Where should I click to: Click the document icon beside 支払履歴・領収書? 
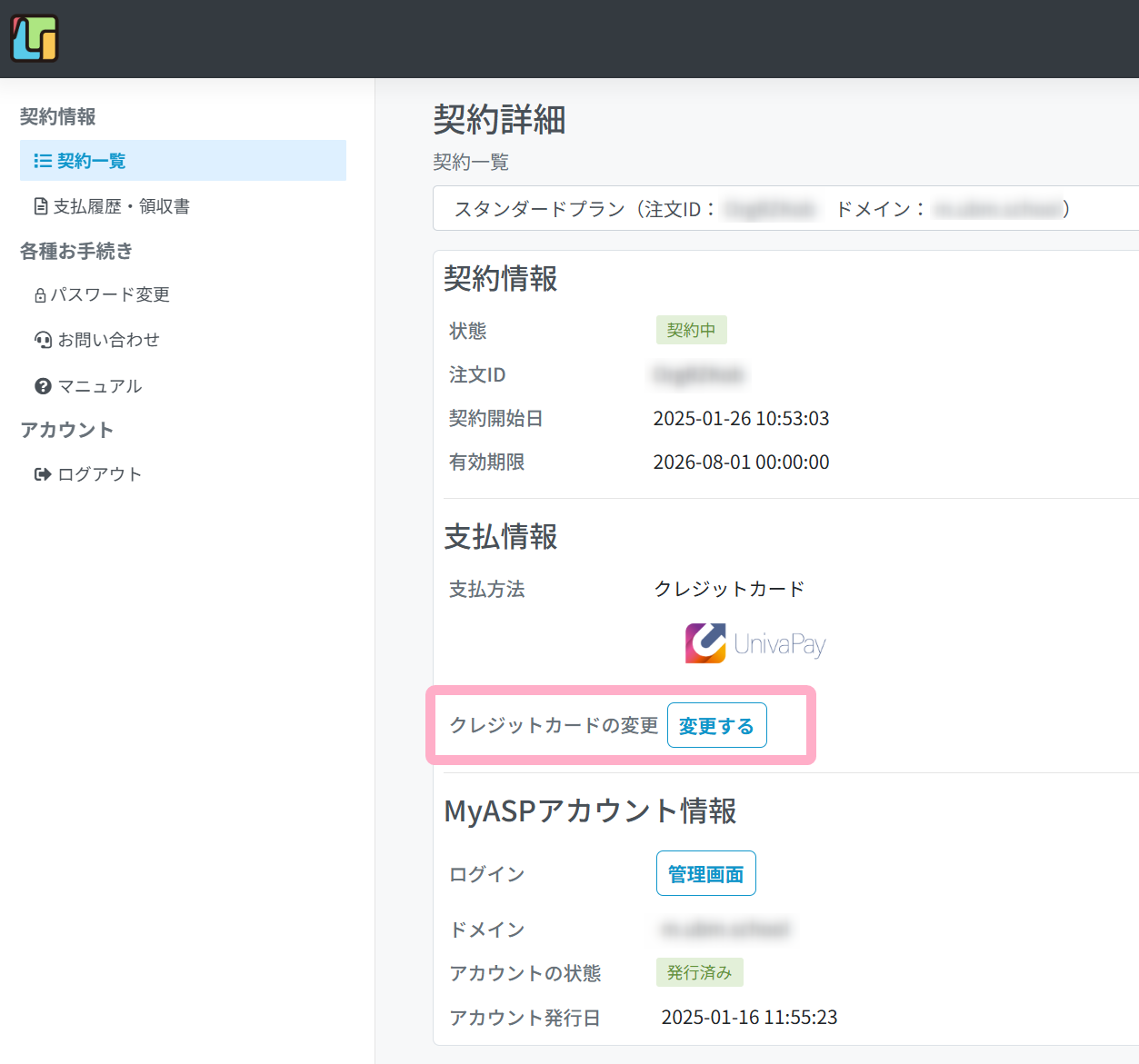(41, 206)
